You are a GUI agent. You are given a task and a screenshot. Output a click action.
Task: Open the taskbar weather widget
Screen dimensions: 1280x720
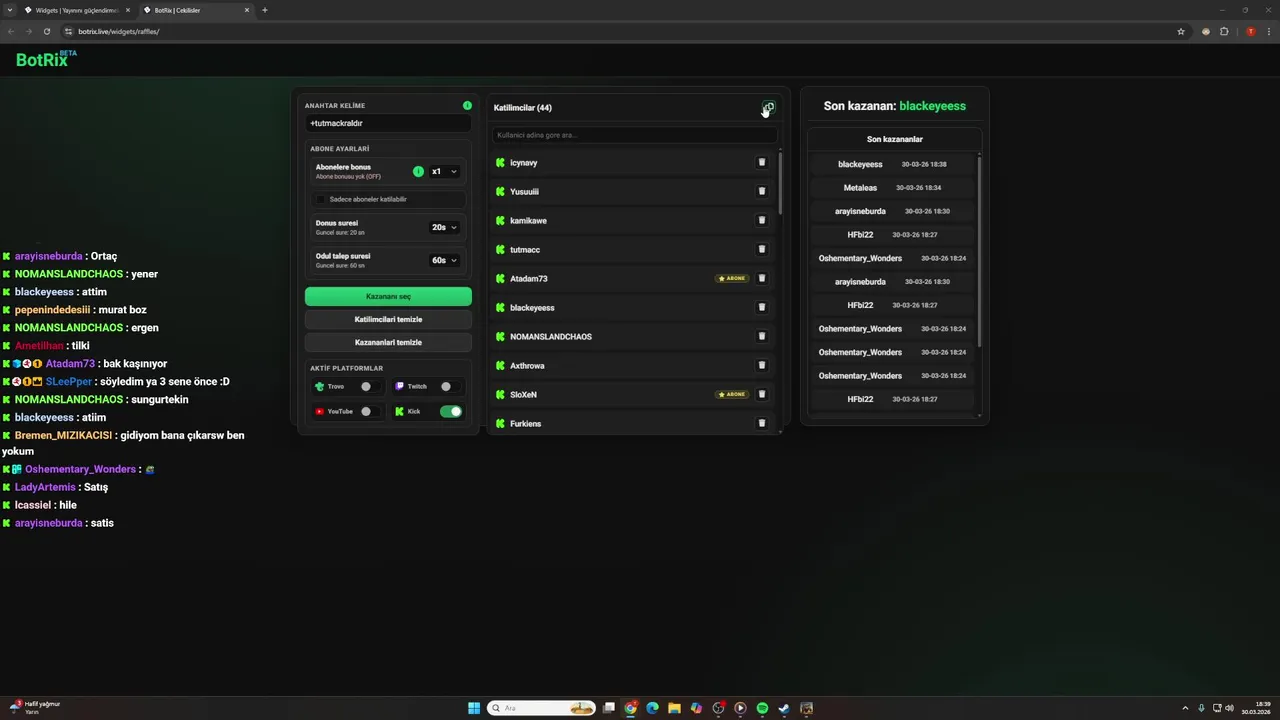pos(35,707)
